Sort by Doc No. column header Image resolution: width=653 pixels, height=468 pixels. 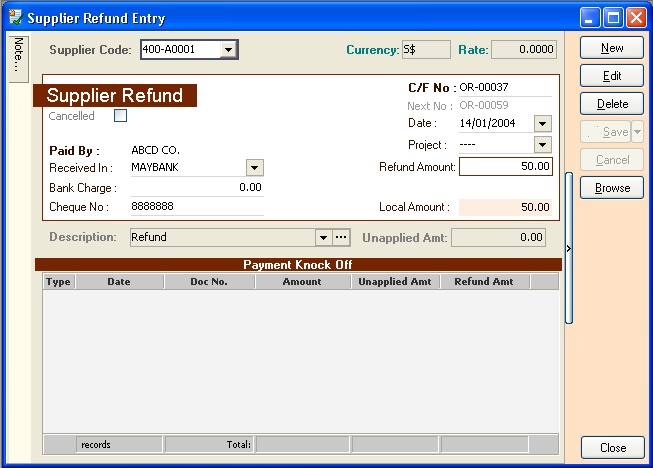tap(209, 282)
